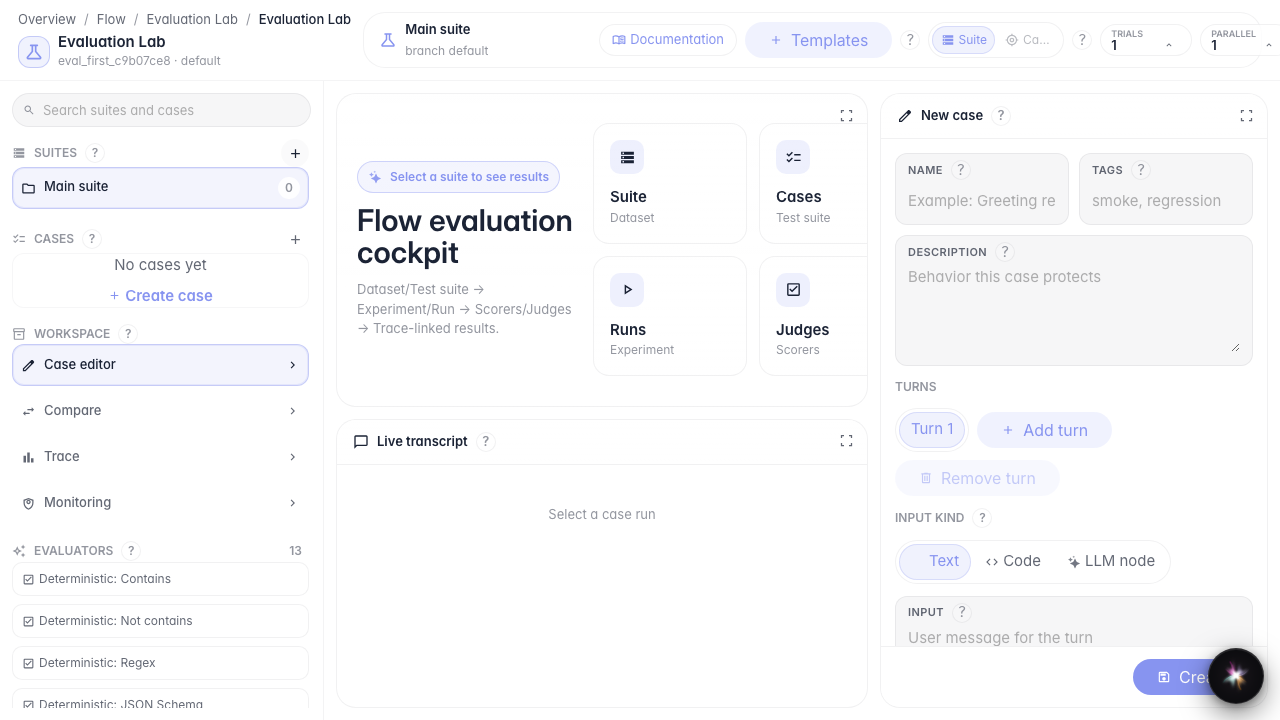Image resolution: width=1280 pixels, height=720 pixels.
Task: Add a new case with plus icon
Action: pos(295,239)
